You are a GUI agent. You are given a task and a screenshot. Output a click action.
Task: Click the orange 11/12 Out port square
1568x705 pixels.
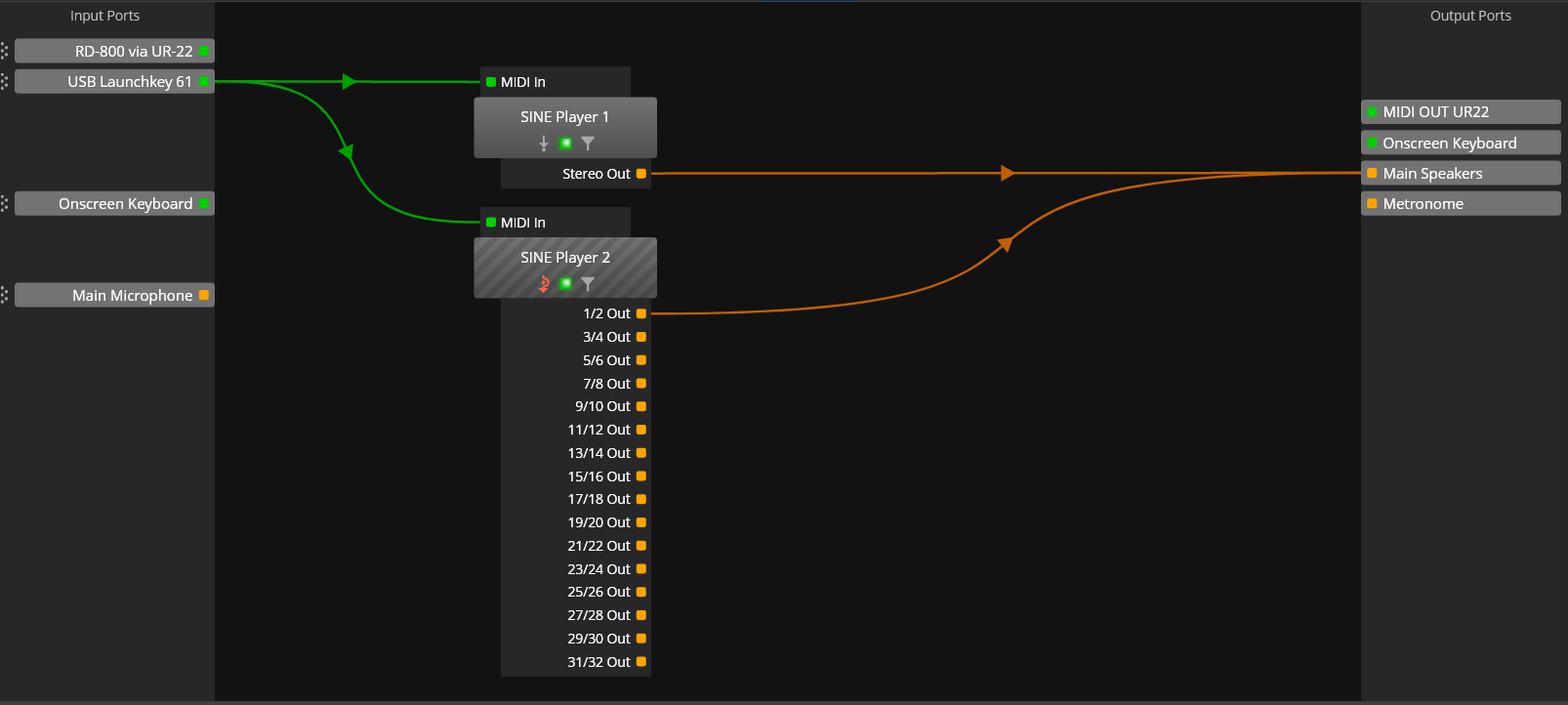[x=641, y=430]
